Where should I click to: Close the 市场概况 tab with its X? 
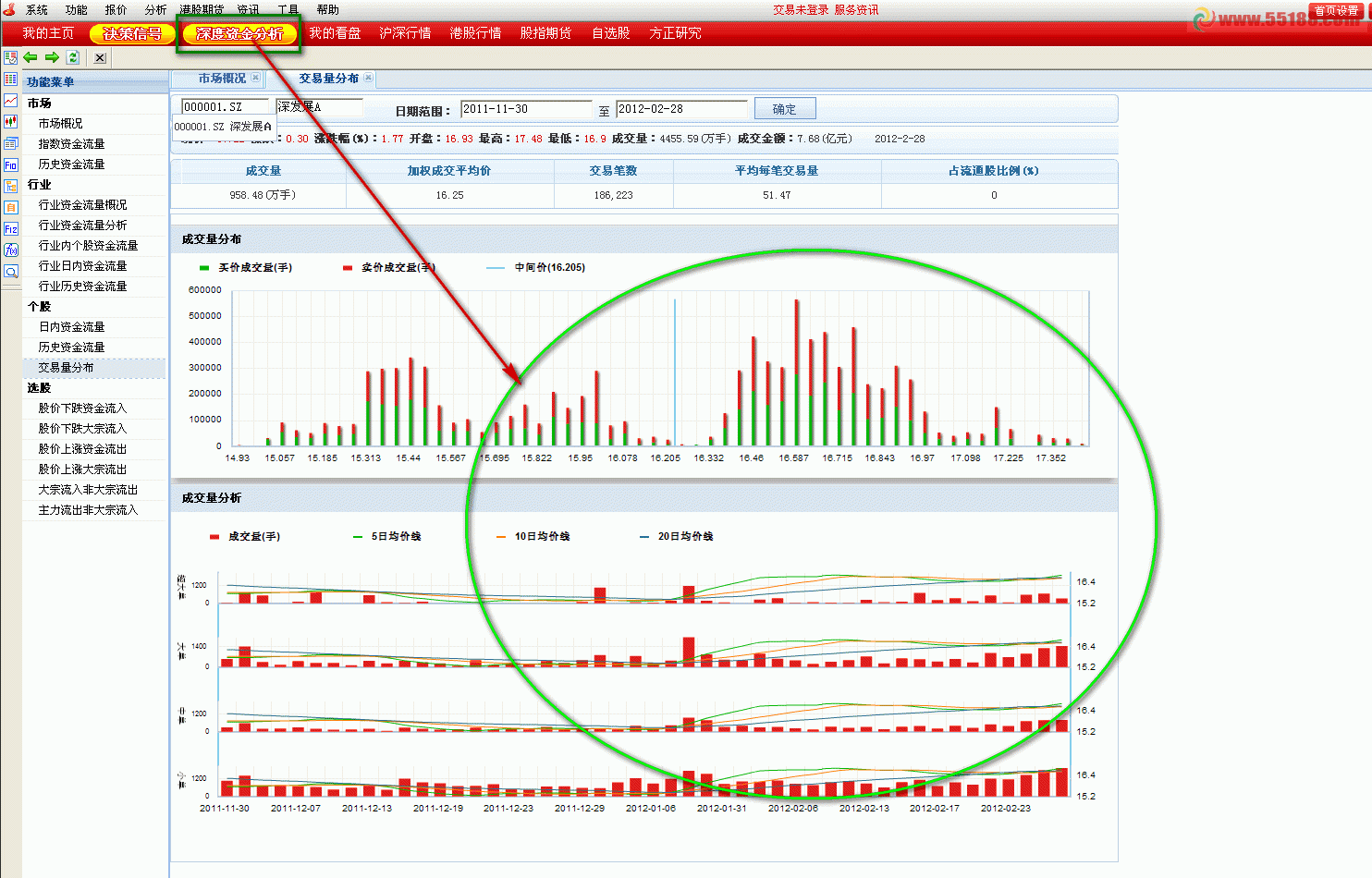point(256,78)
